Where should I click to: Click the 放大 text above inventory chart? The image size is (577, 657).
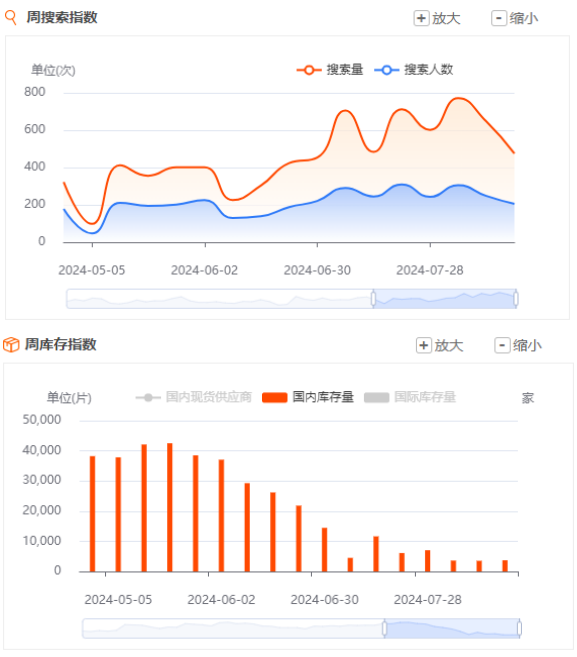pyautogui.click(x=448, y=346)
